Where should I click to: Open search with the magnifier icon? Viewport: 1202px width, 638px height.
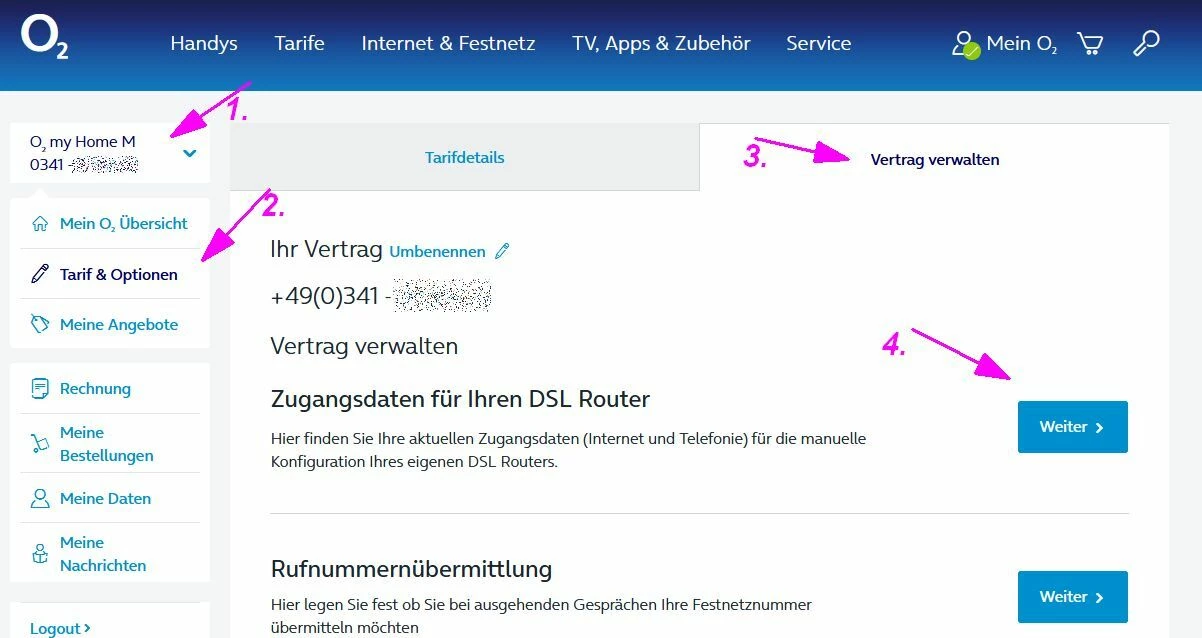(1146, 43)
